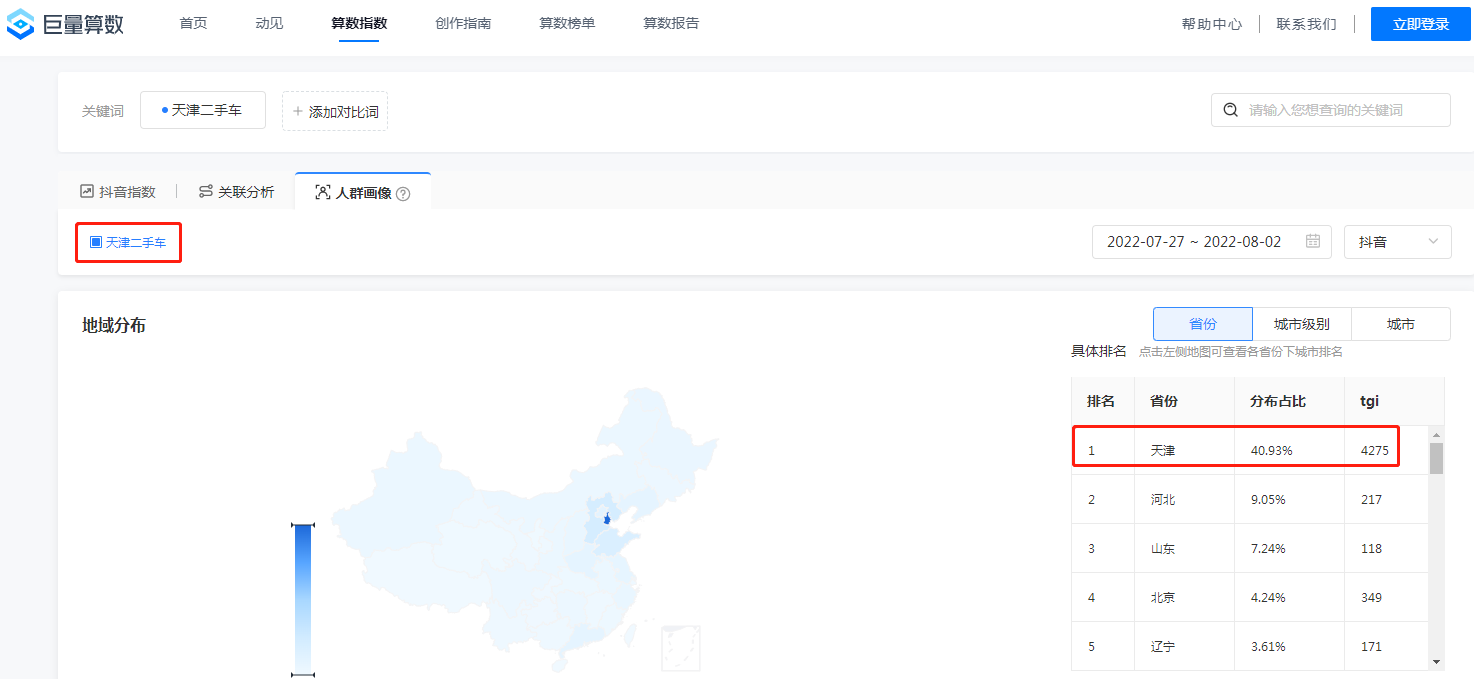Click the scrollbar down arrow in ranking table
The height and width of the screenshot is (679, 1474).
pos(1437,662)
